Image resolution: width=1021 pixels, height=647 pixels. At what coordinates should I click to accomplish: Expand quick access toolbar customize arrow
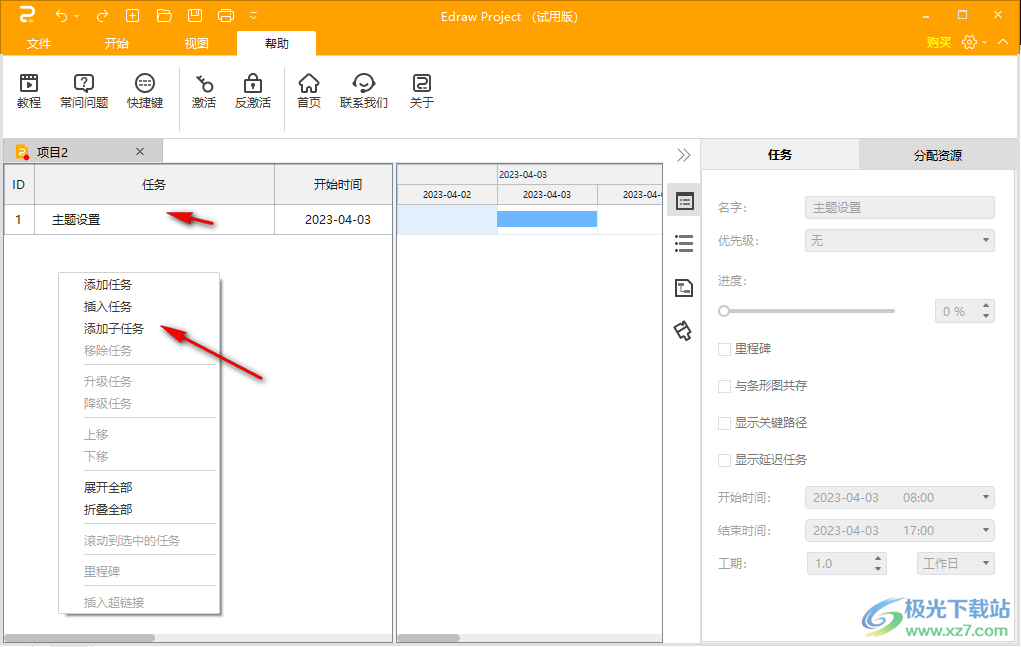point(254,16)
